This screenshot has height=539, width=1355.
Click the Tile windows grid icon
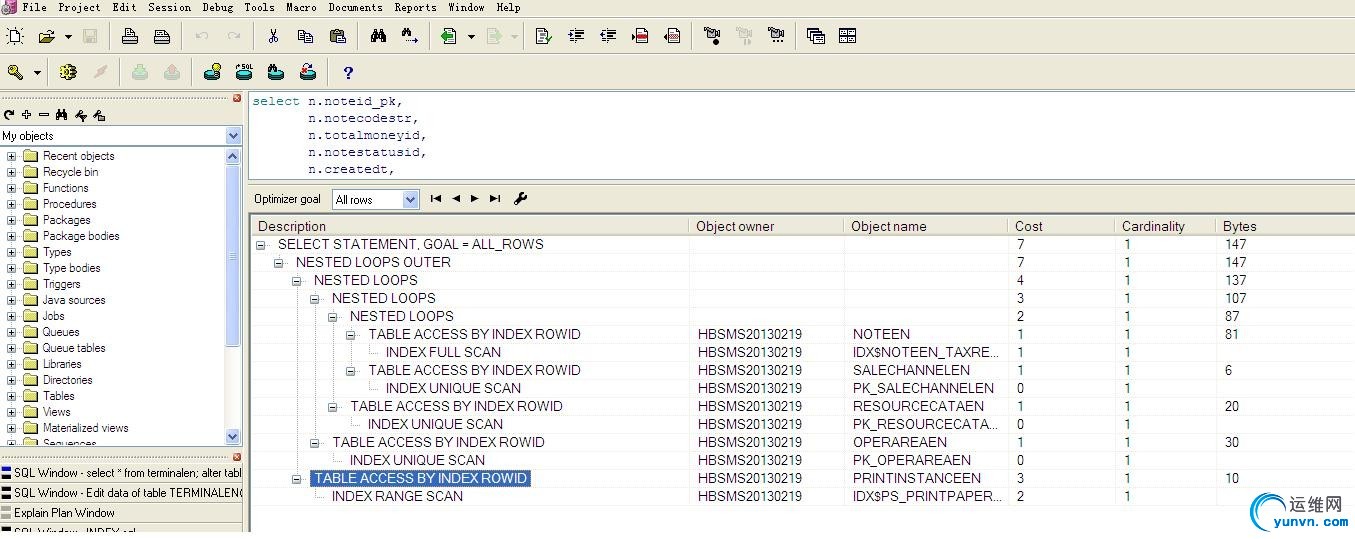[848, 37]
